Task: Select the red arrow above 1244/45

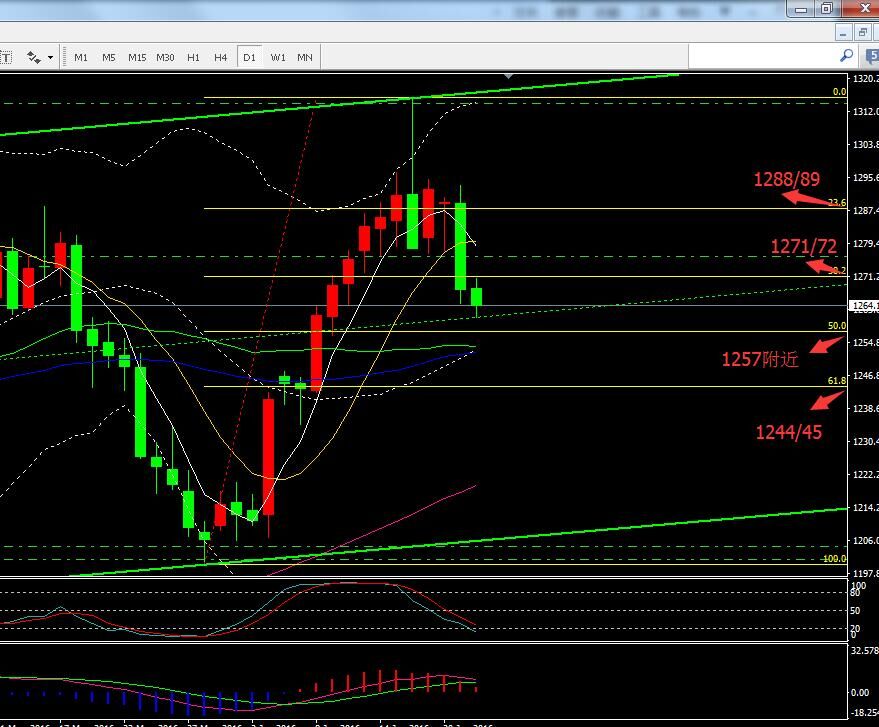Action: [825, 401]
